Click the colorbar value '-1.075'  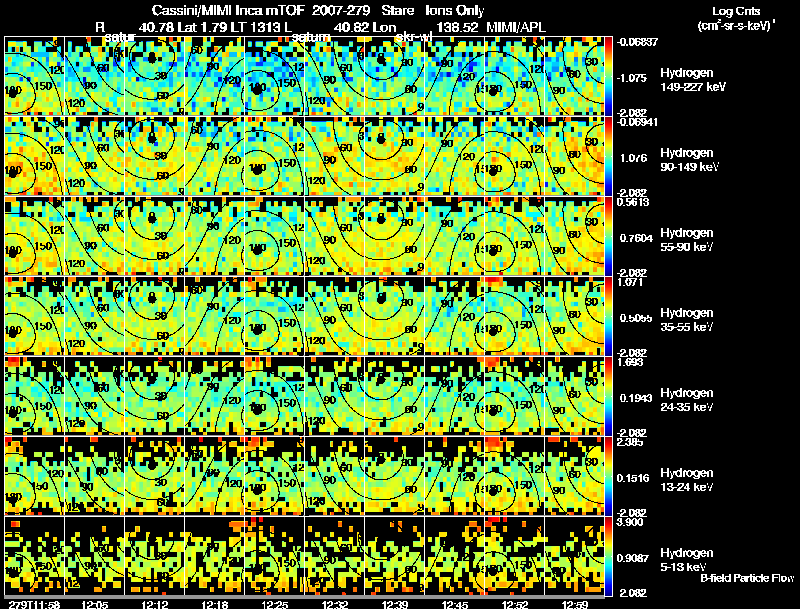point(632,78)
